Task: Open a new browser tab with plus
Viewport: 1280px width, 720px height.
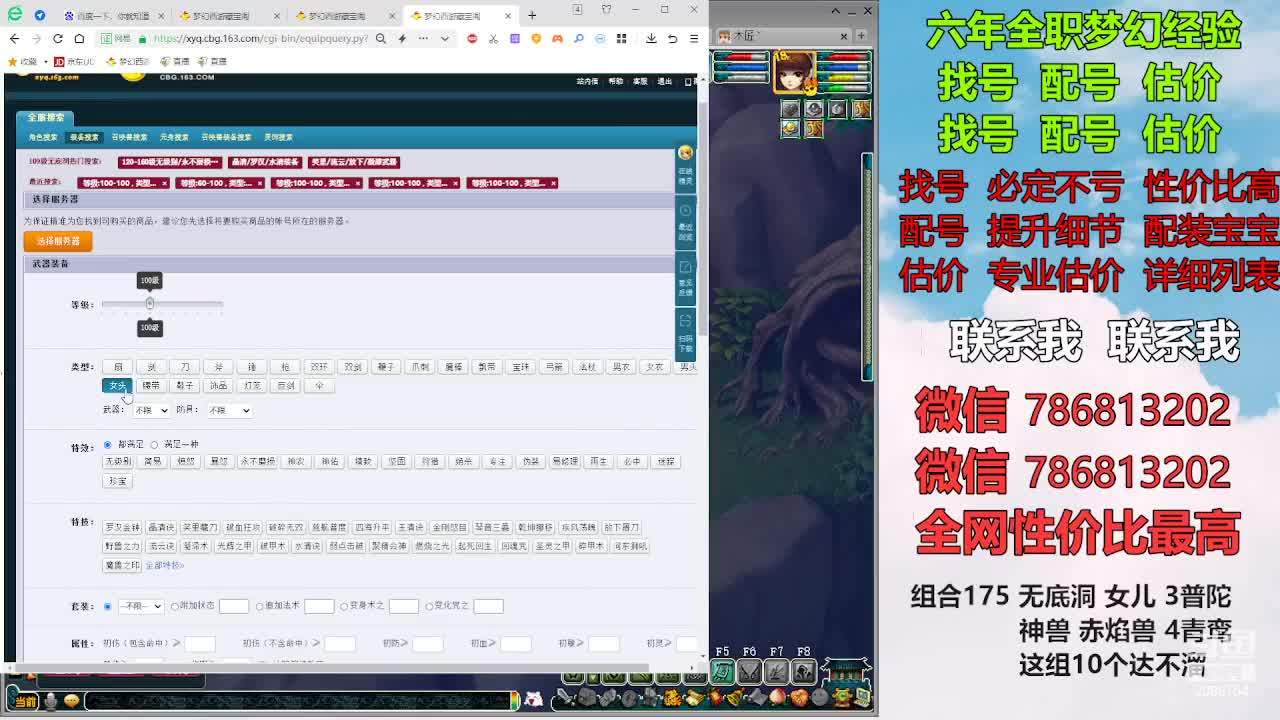Action: pyautogui.click(x=532, y=15)
